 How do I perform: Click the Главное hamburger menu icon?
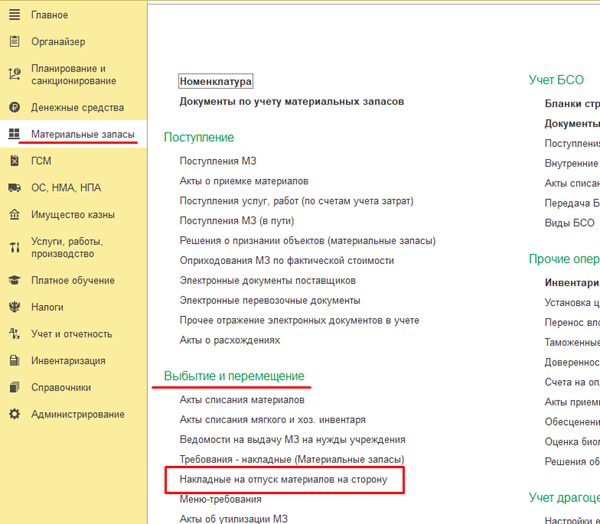[x=15, y=15]
